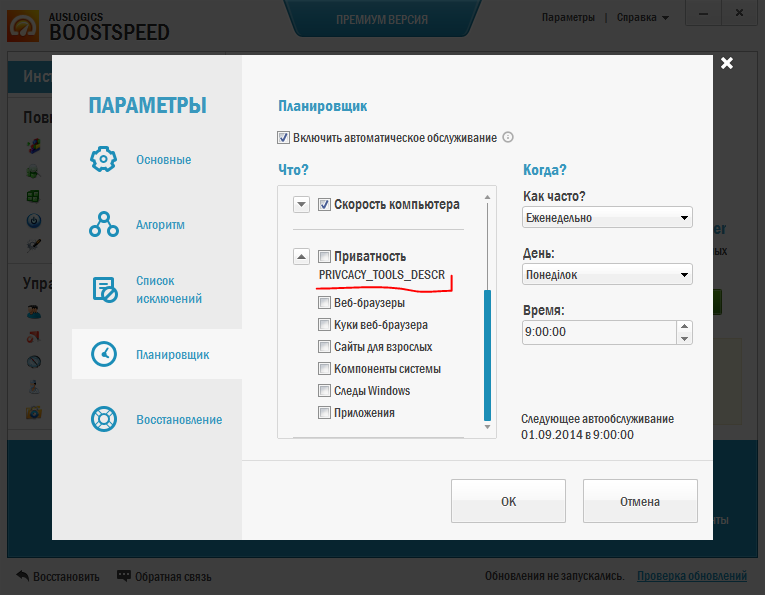Enable the Приватность checkbox
The width and height of the screenshot is (765, 595).
pos(324,257)
